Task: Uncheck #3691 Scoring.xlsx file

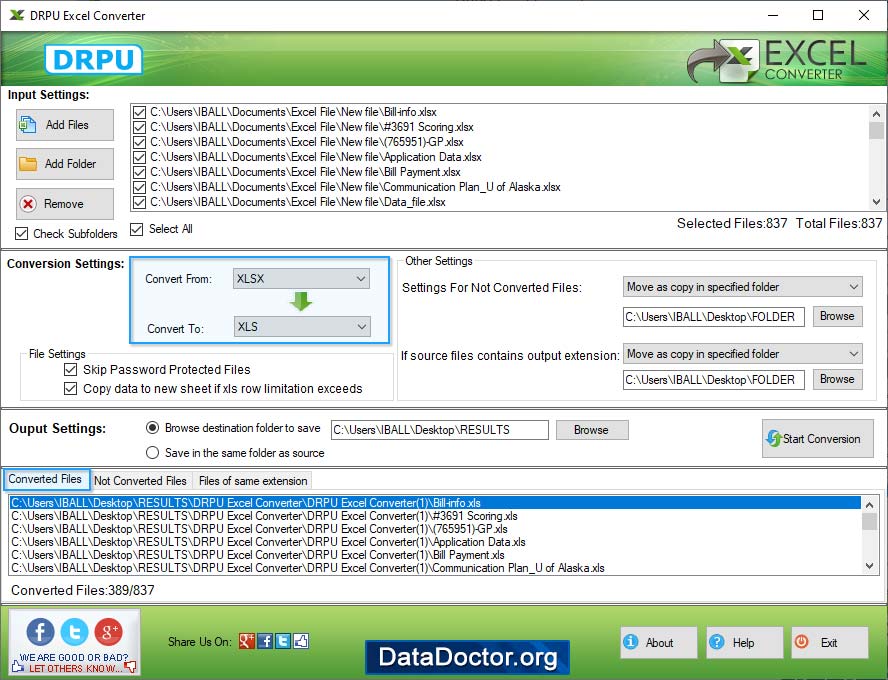Action: pyautogui.click(x=139, y=127)
